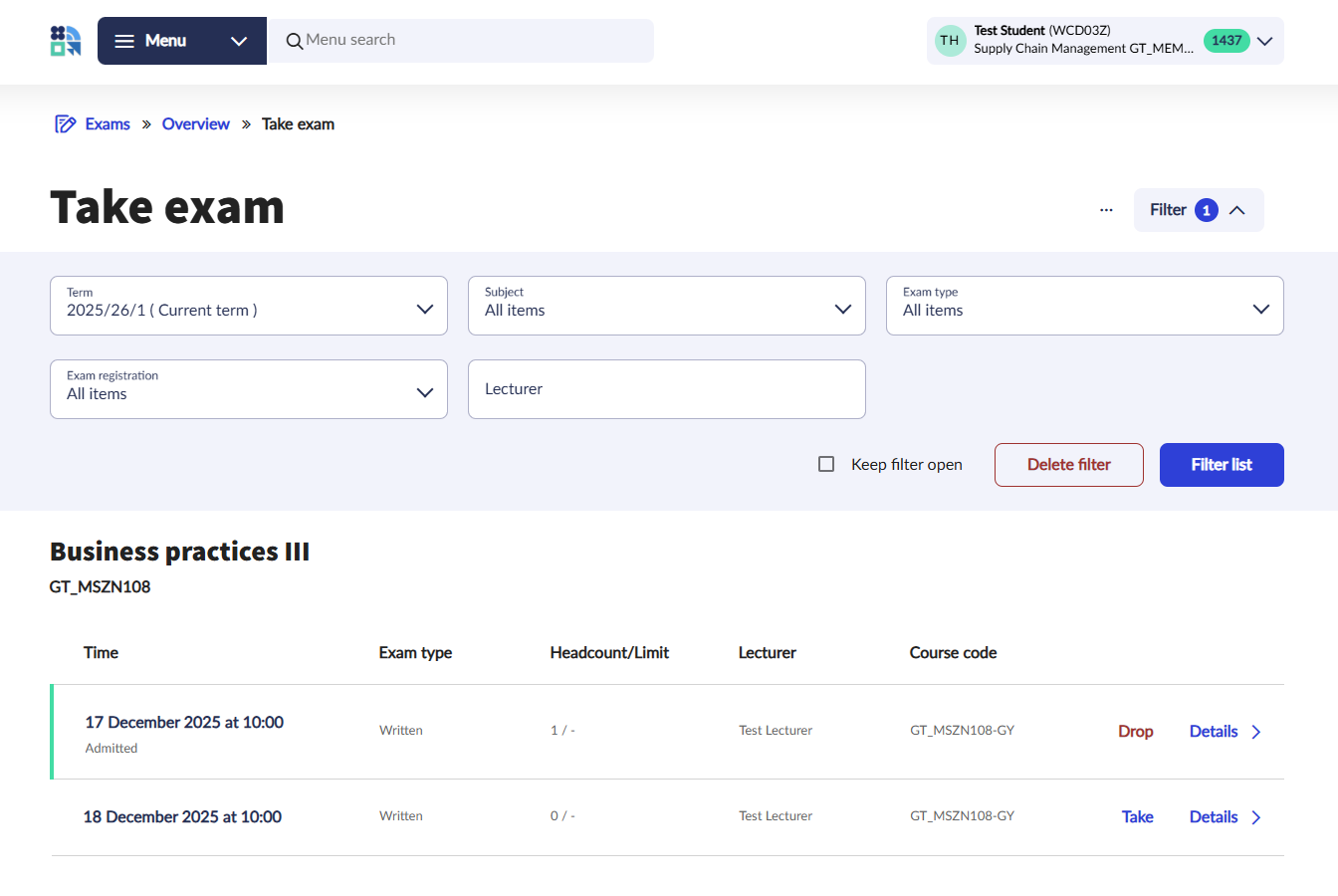The height and width of the screenshot is (896, 1338).
Task: Click the Neptun logo icon
Action: [66, 41]
